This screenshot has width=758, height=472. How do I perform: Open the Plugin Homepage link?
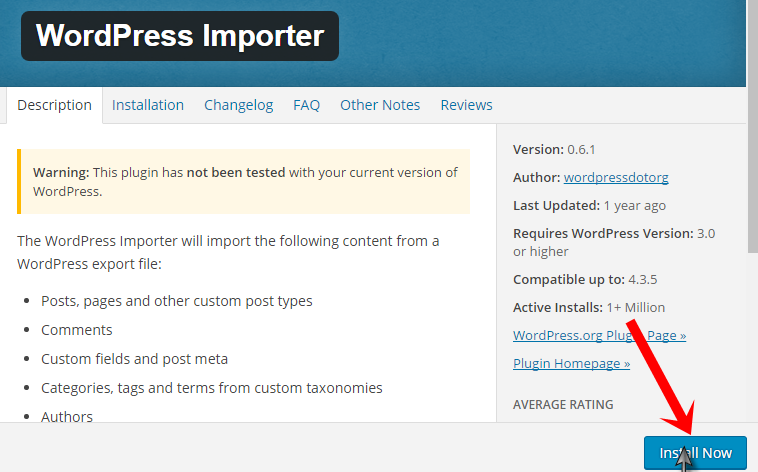click(571, 363)
